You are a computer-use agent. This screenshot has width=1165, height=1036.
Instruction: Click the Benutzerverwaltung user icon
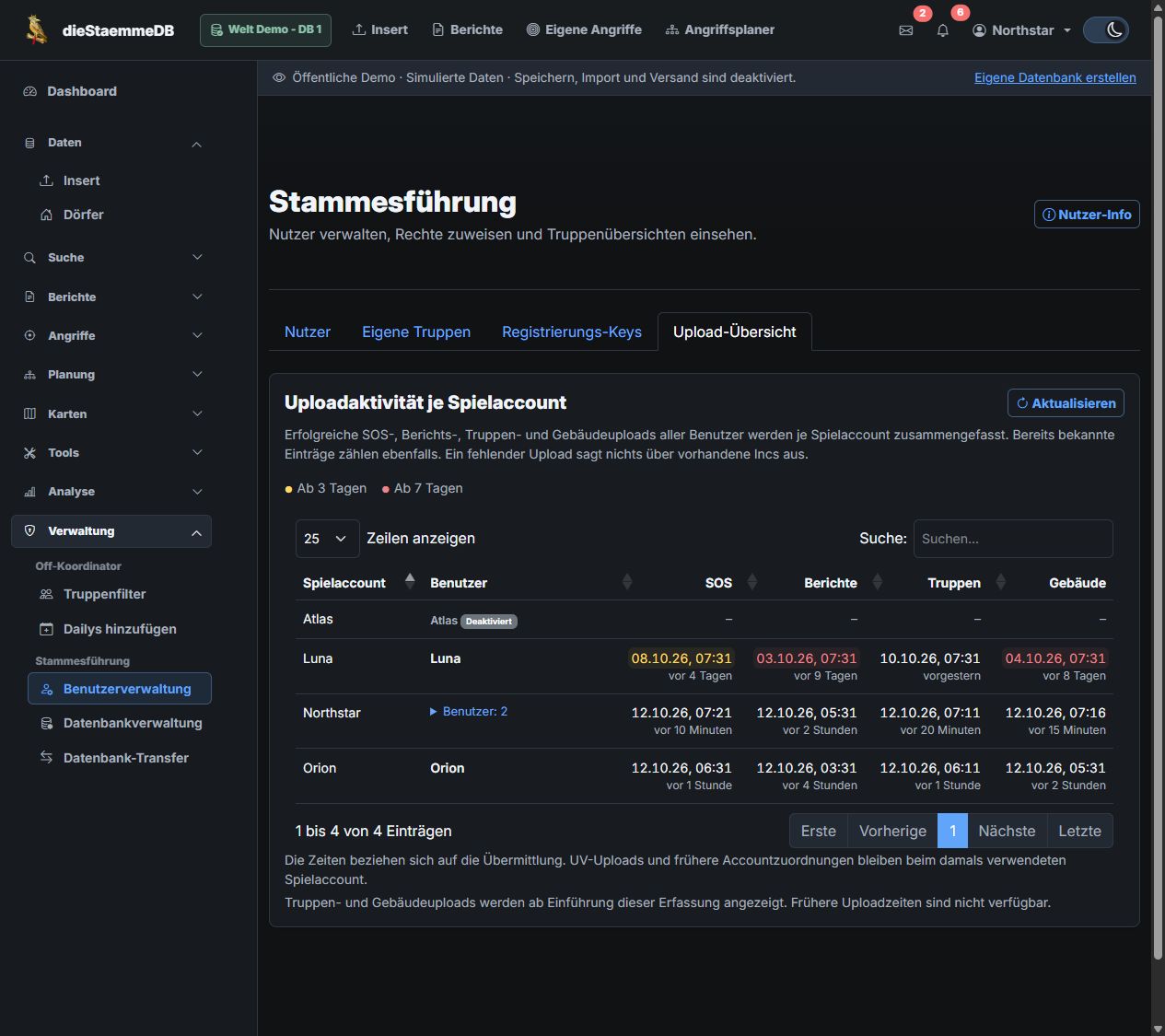pyautogui.click(x=47, y=689)
